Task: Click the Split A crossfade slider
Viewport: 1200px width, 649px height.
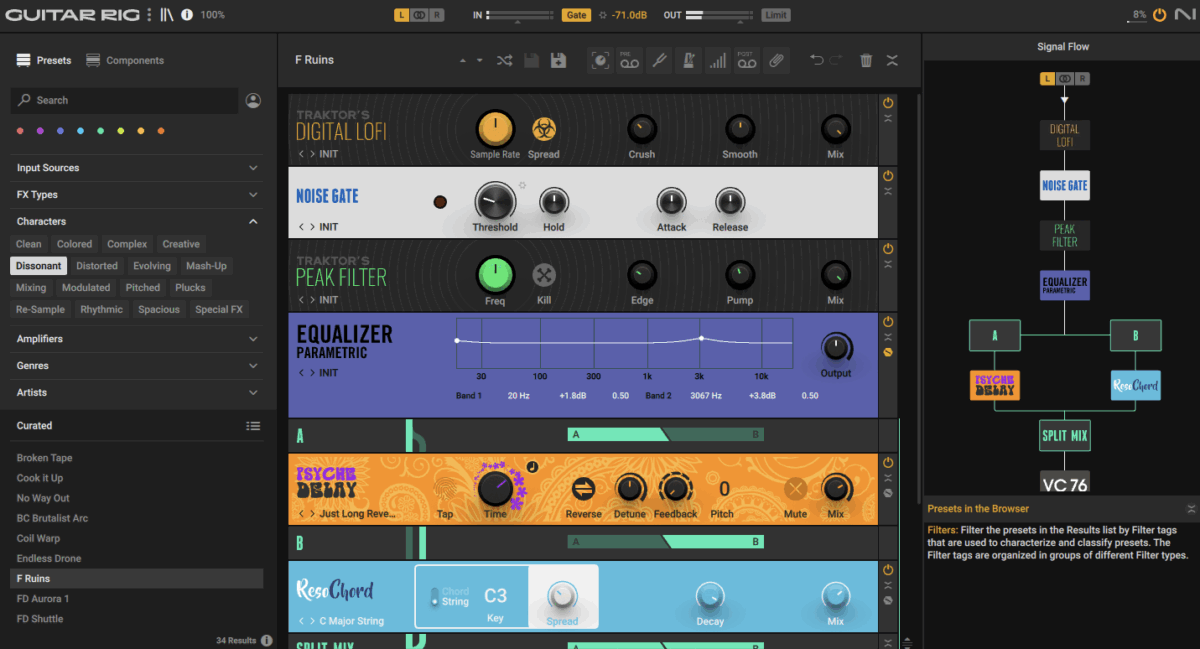Action: tap(666, 434)
